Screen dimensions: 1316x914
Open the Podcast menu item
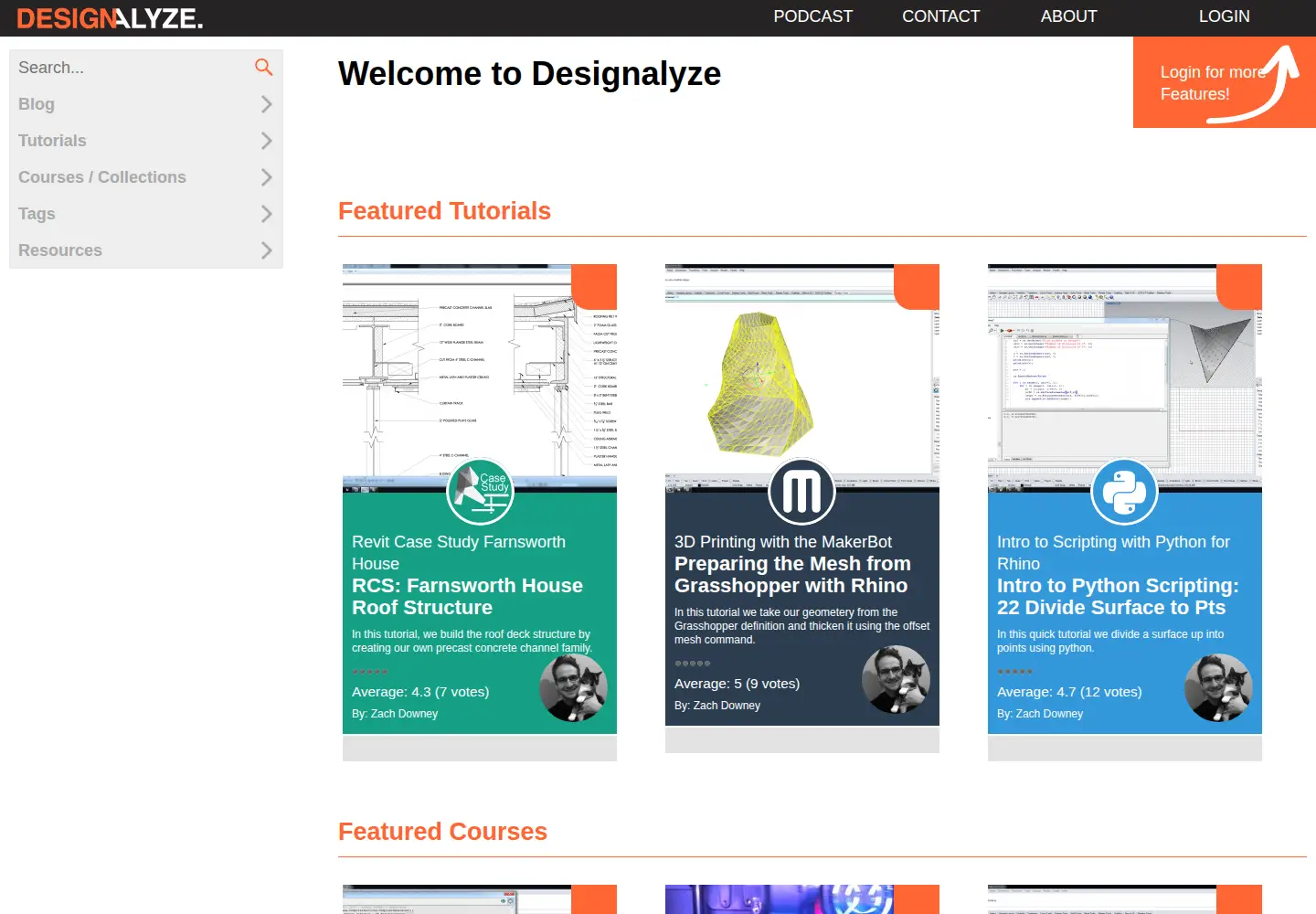pyautogui.click(x=812, y=16)
